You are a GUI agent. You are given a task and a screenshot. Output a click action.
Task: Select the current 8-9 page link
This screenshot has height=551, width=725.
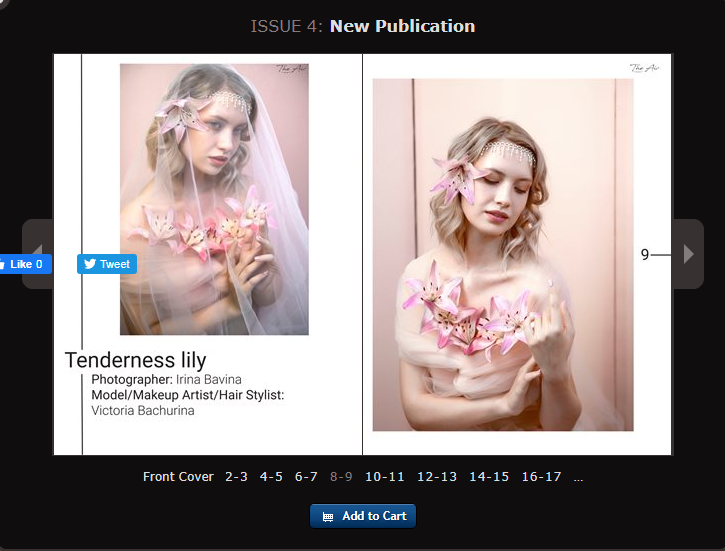[x=341, y=477]
